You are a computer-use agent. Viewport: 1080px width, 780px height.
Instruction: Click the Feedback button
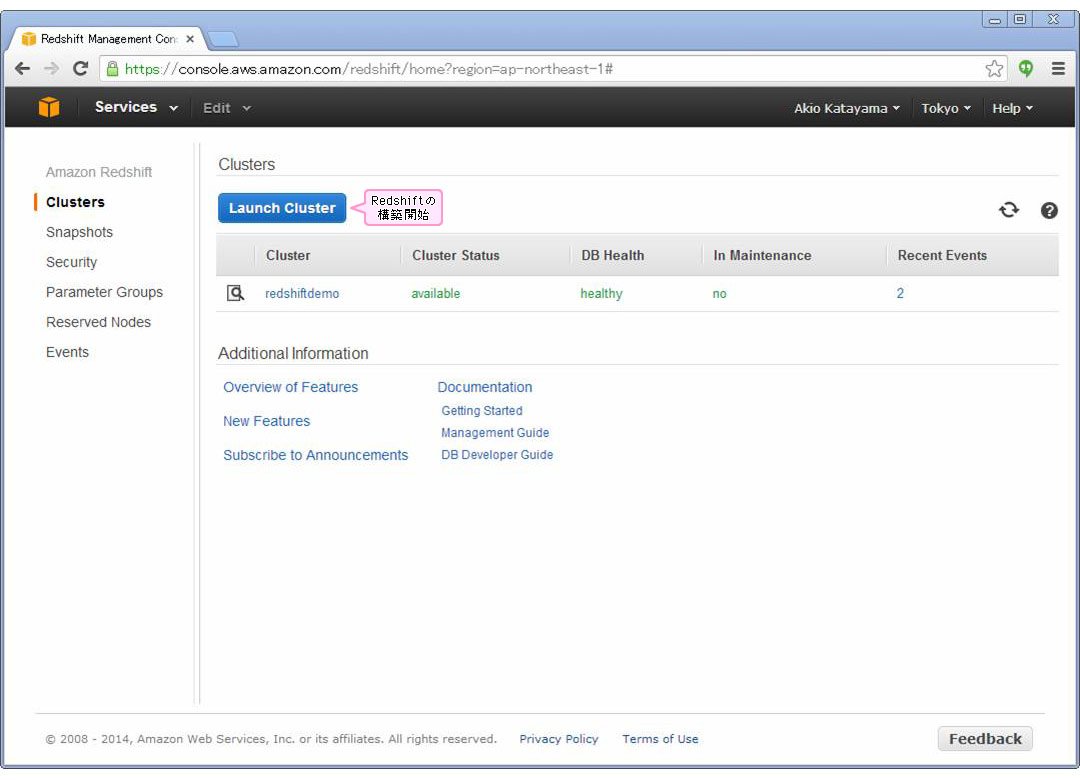(985, 739)
